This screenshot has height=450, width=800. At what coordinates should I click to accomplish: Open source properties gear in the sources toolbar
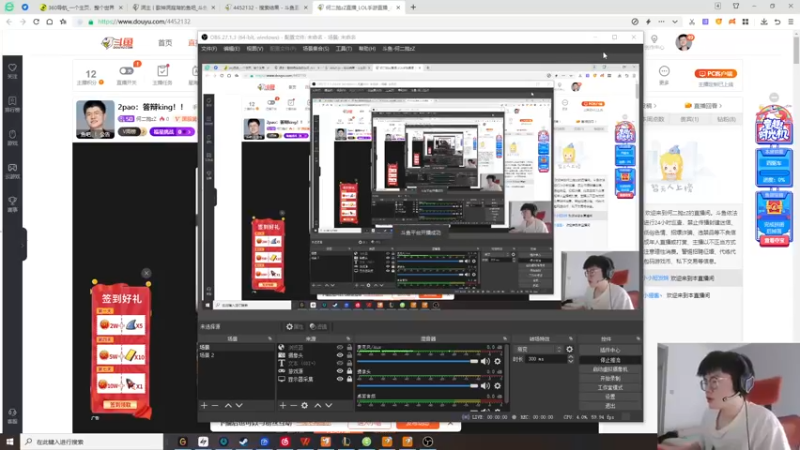click(305, 406)
